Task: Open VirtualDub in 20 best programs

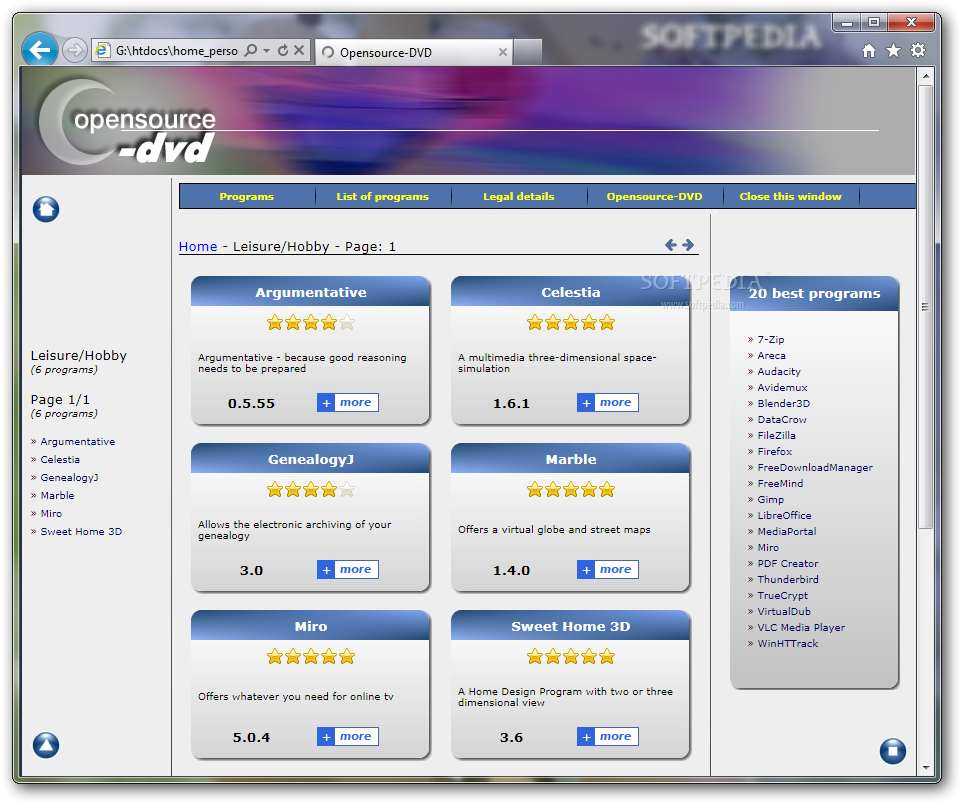Action: tap(784, 611)
